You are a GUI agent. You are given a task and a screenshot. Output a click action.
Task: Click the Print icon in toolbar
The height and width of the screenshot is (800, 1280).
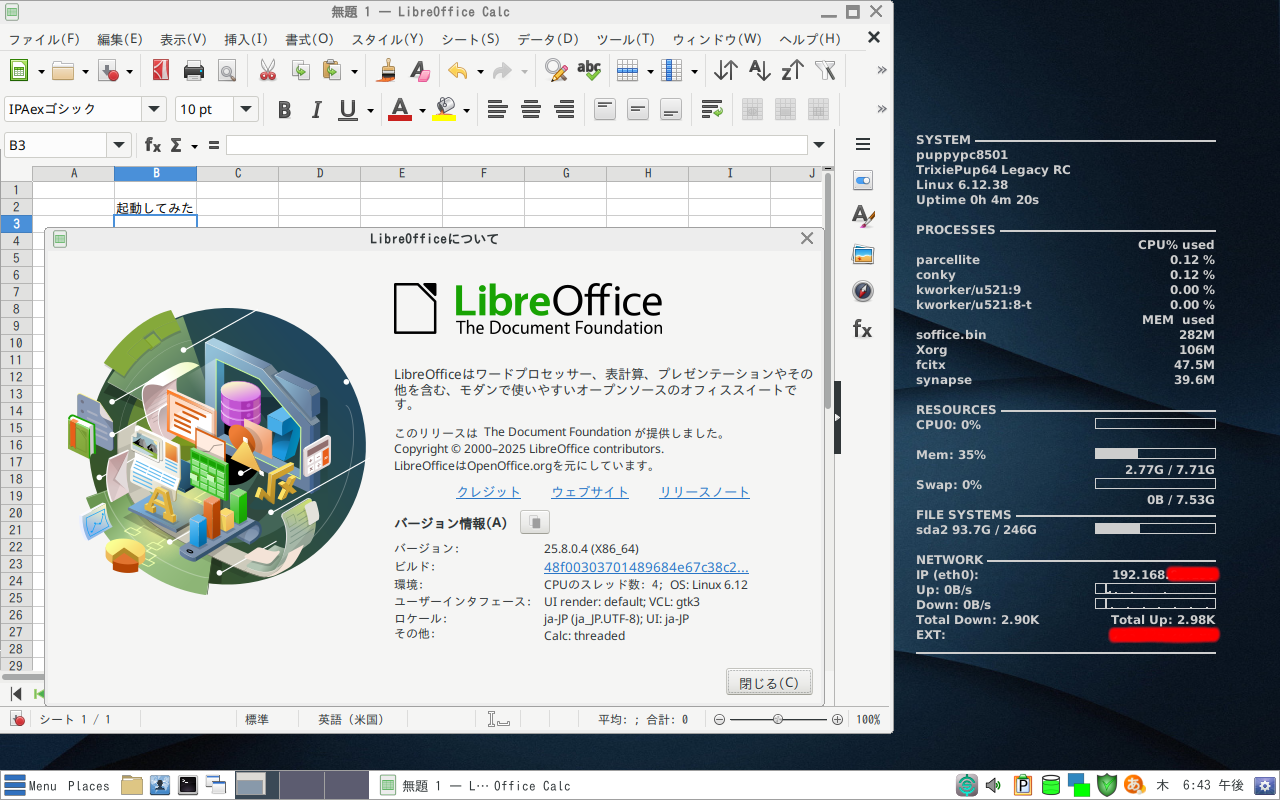[x=194, y=70]
